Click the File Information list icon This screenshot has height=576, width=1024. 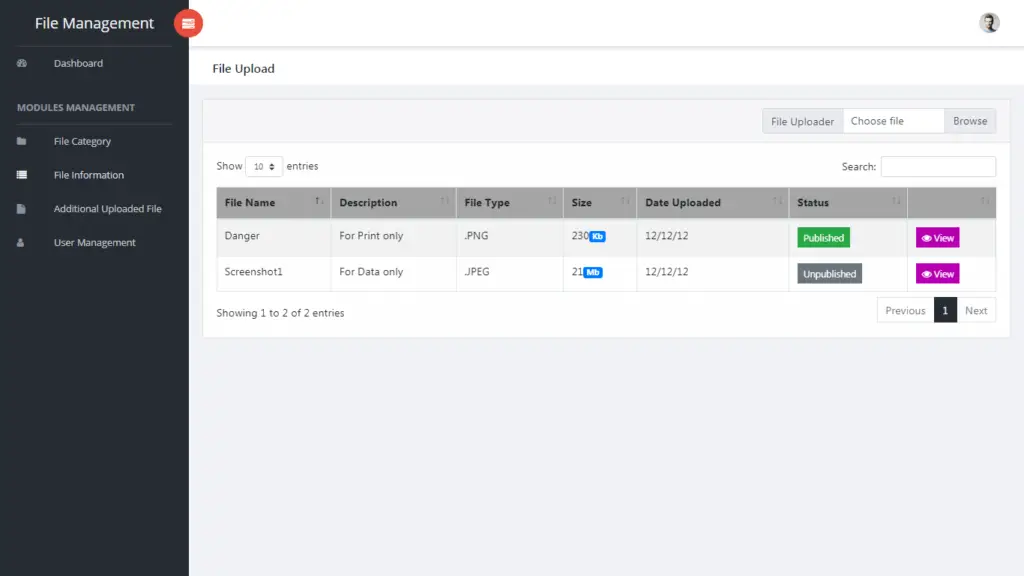[22, 174]
